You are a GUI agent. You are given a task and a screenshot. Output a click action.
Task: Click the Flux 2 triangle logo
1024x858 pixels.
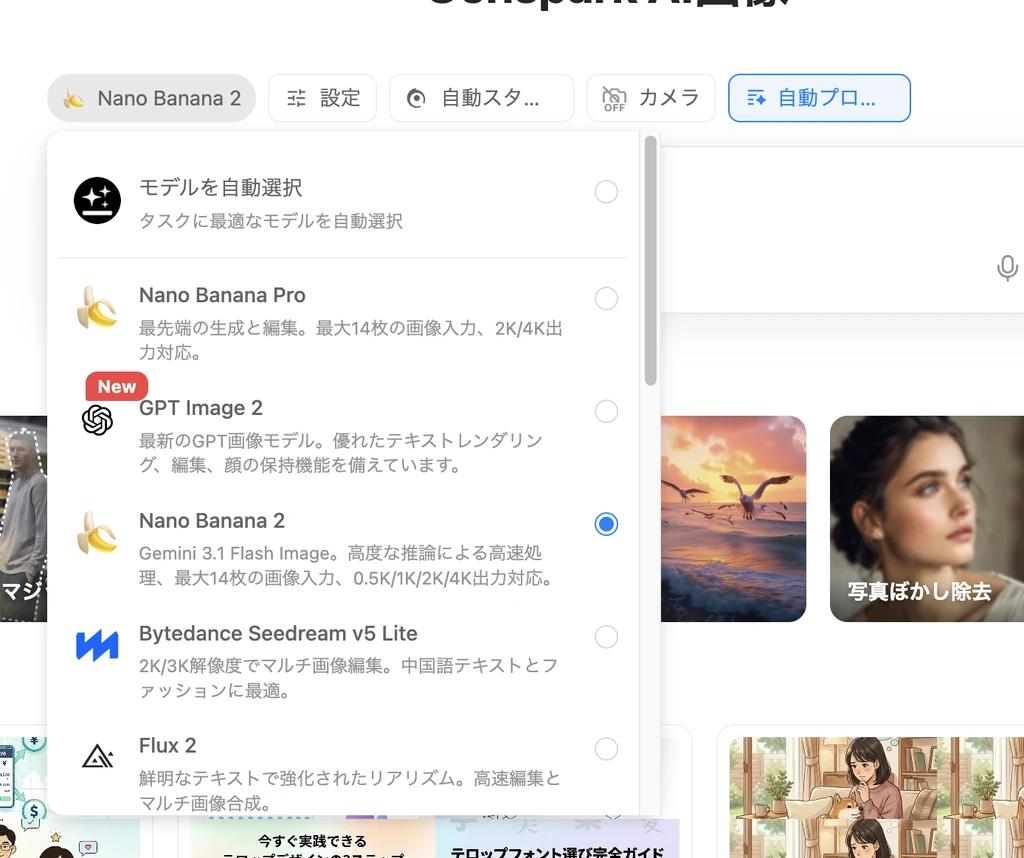[x=97, y=757]
